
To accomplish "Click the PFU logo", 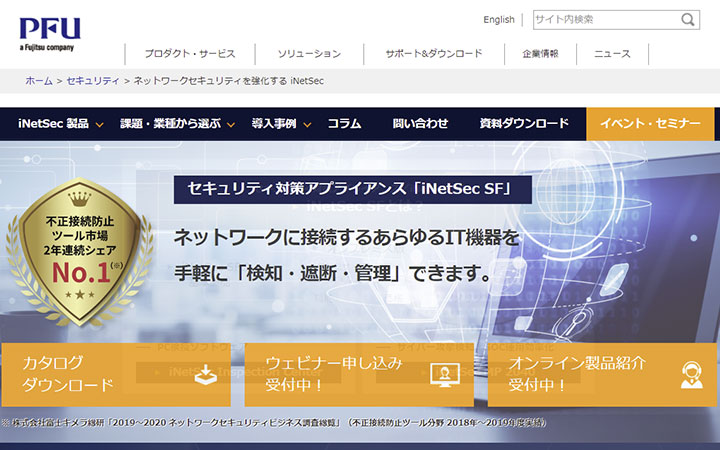I will tap(47, 31).
